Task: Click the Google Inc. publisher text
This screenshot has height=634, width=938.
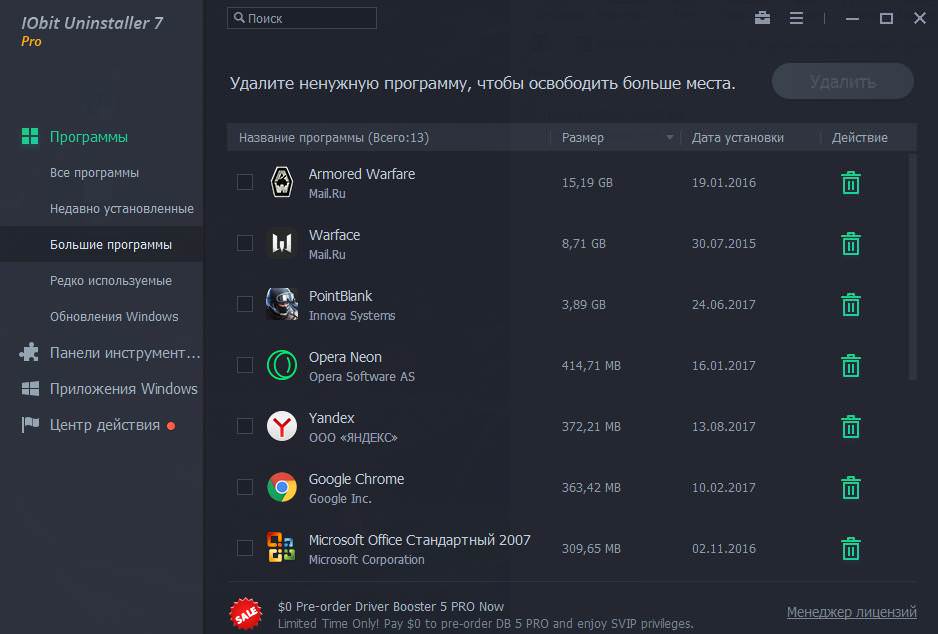Action: pos(340,498)
